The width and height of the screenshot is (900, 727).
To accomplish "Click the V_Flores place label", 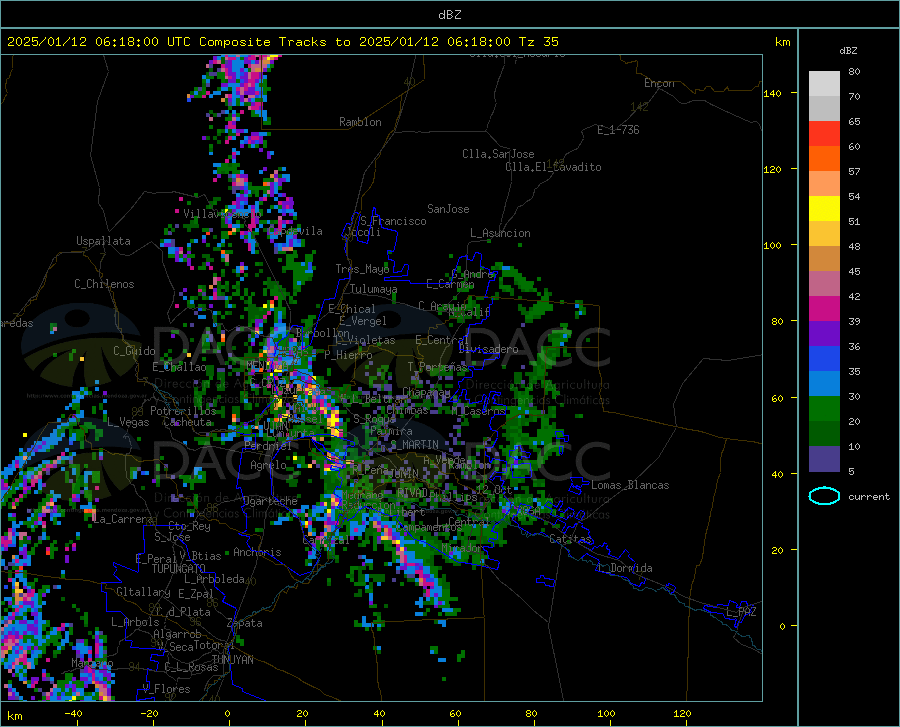I will tap(166, 689).
